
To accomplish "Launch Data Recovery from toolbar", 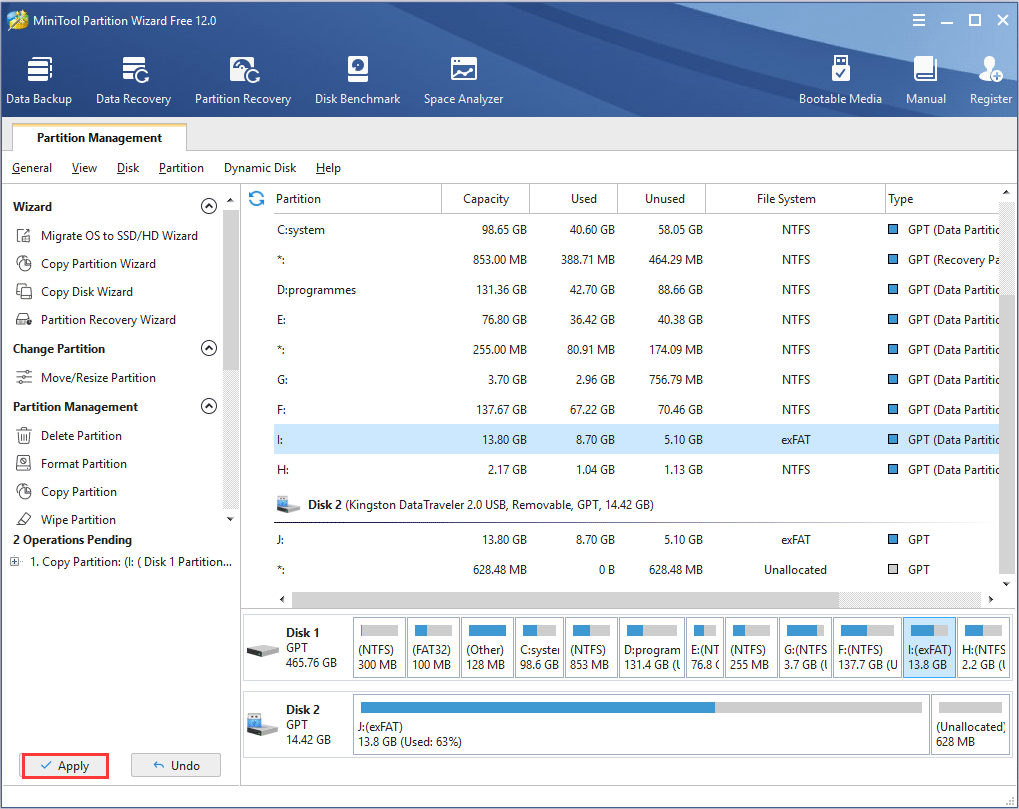I will pyautogui.click(x=133, y=81).
